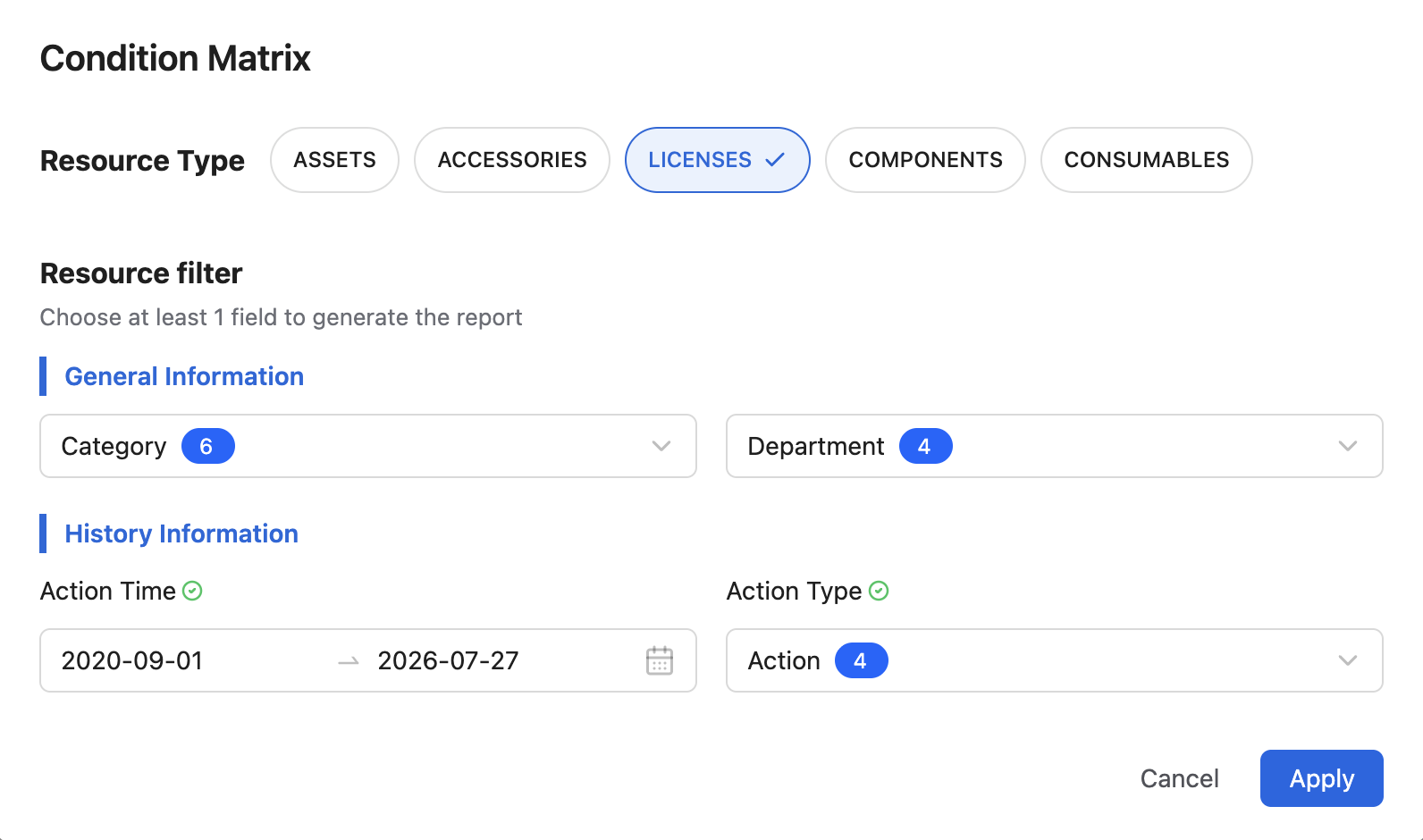Click the Resource Type label
Image resolution: width=1423 pixels, height=840 pixels.
pos(142,160)
